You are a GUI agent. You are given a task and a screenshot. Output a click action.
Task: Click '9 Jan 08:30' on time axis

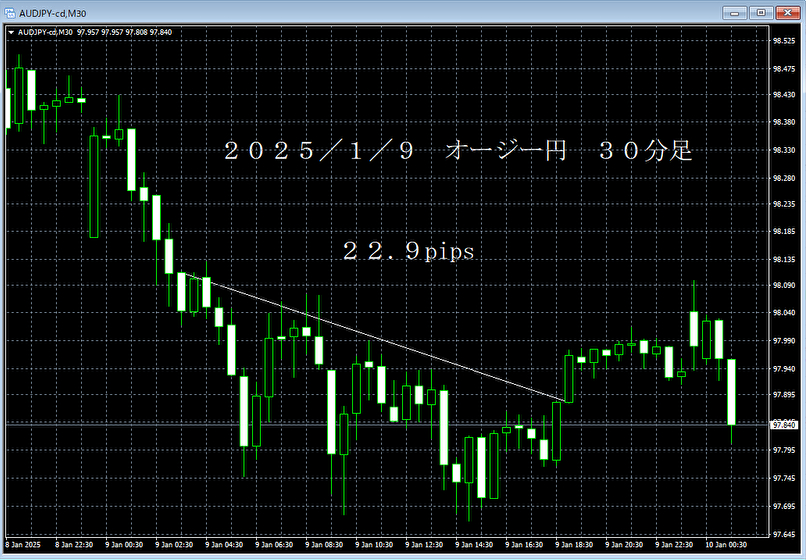pos(322,545)
